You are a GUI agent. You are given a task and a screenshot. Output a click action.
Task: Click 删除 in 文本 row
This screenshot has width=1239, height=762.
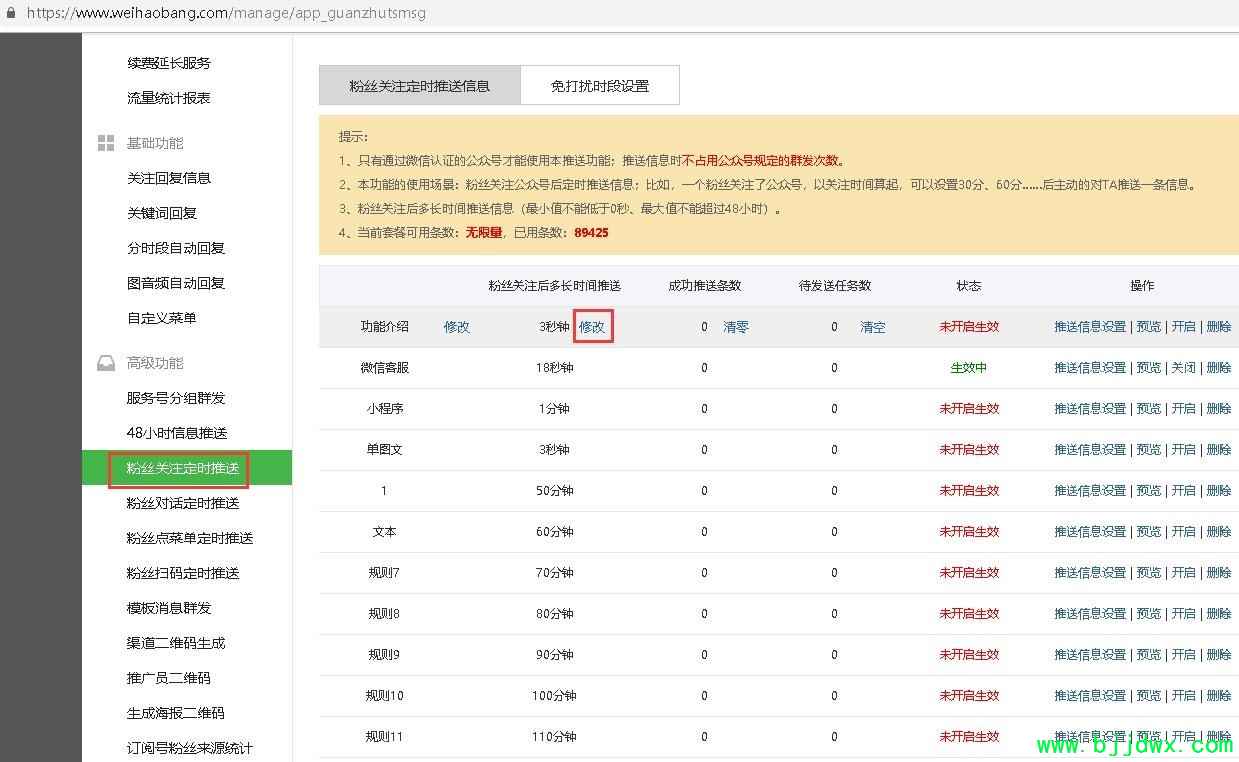pyautogui.click(x=1219, y=532)
